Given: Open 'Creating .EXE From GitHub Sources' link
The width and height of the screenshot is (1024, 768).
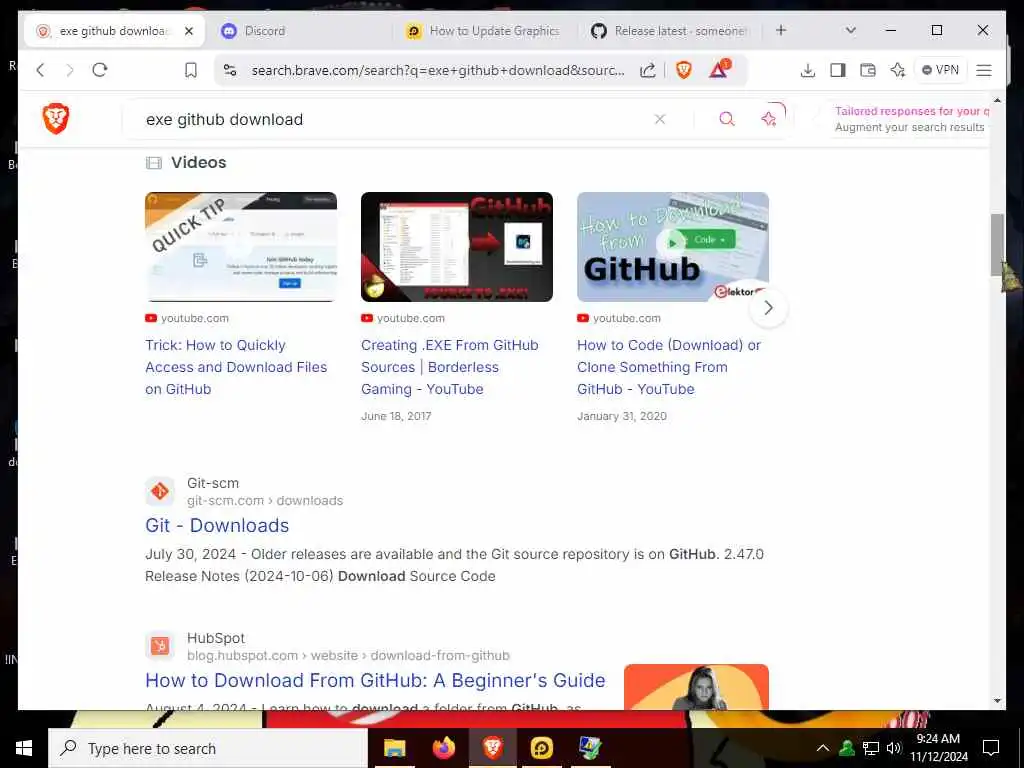Looking at the screenshot, I should (450, 367).
